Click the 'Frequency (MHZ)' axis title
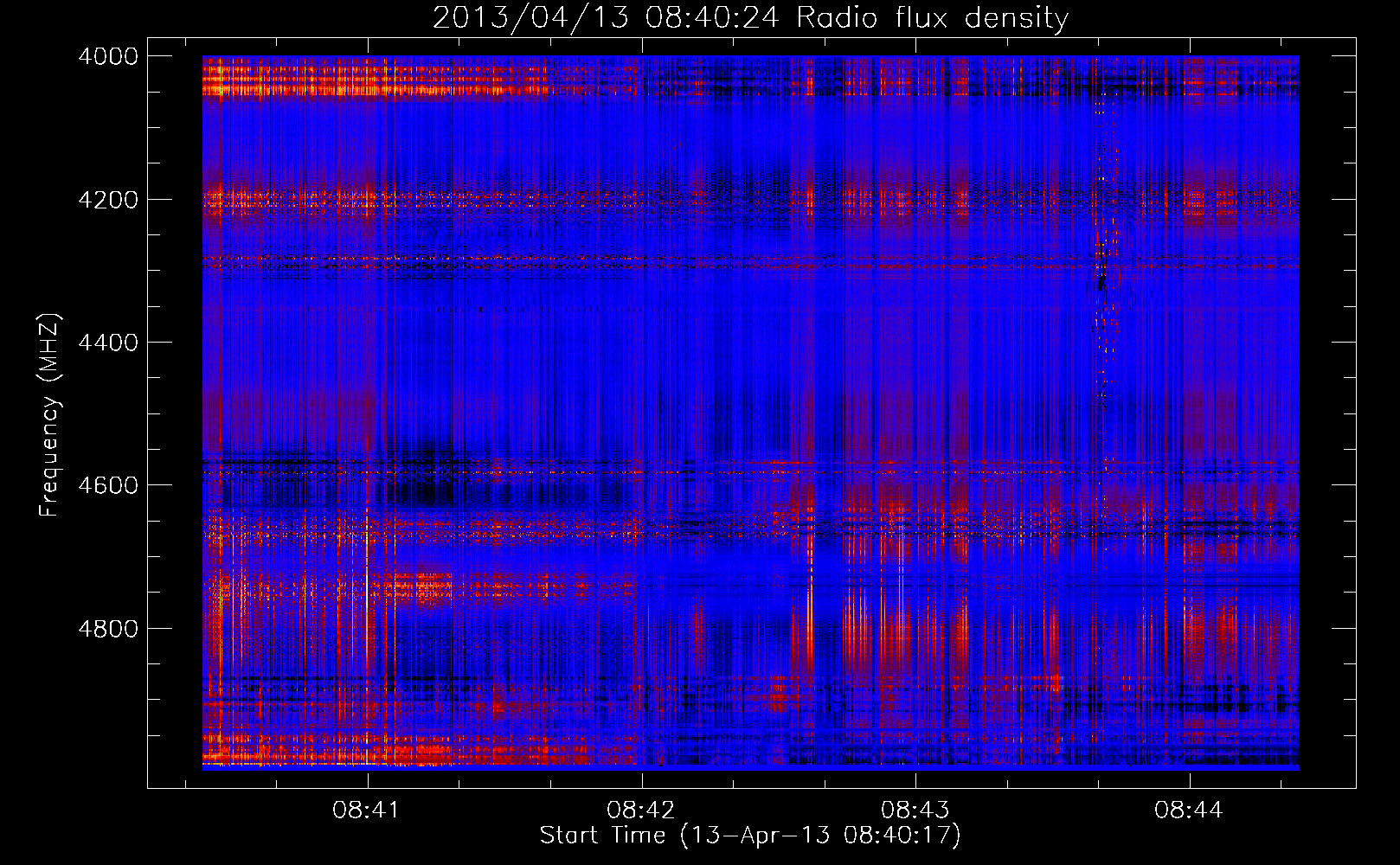The height and width of the screenshot is (865, 1400). 50,414
